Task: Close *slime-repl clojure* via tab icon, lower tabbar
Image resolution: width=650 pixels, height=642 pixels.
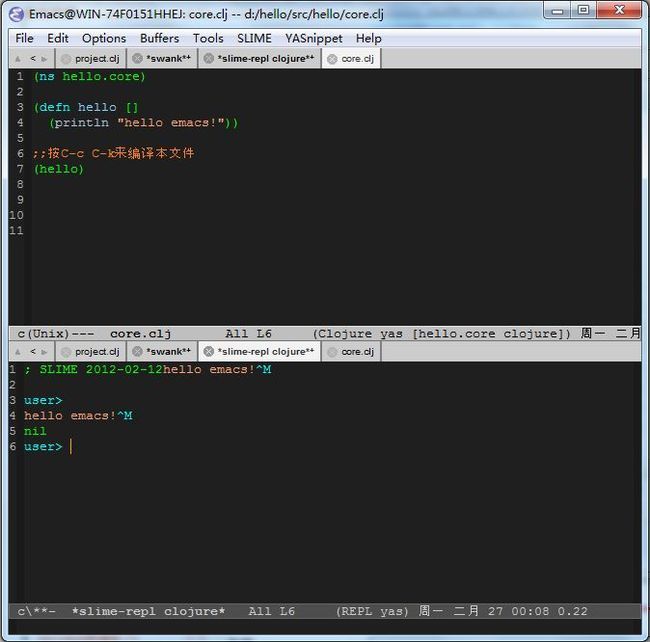Action: (209, 352)
